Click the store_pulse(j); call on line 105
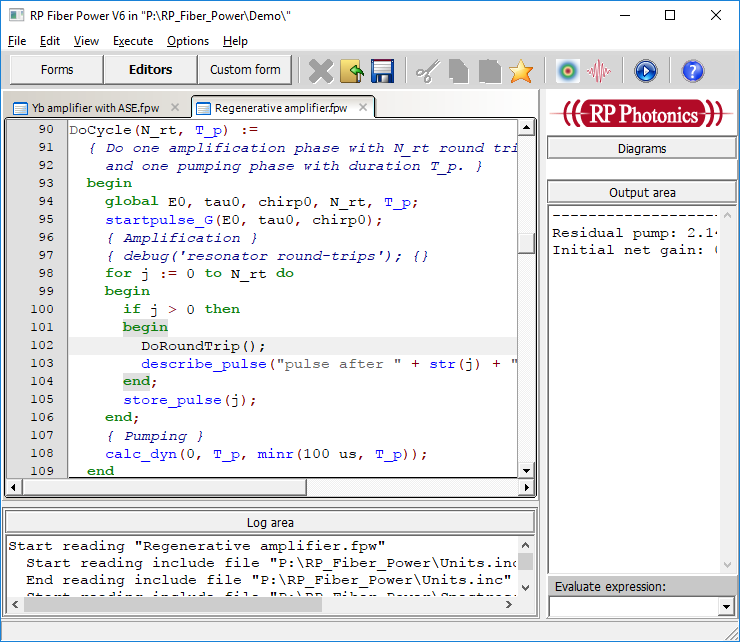 190,400
